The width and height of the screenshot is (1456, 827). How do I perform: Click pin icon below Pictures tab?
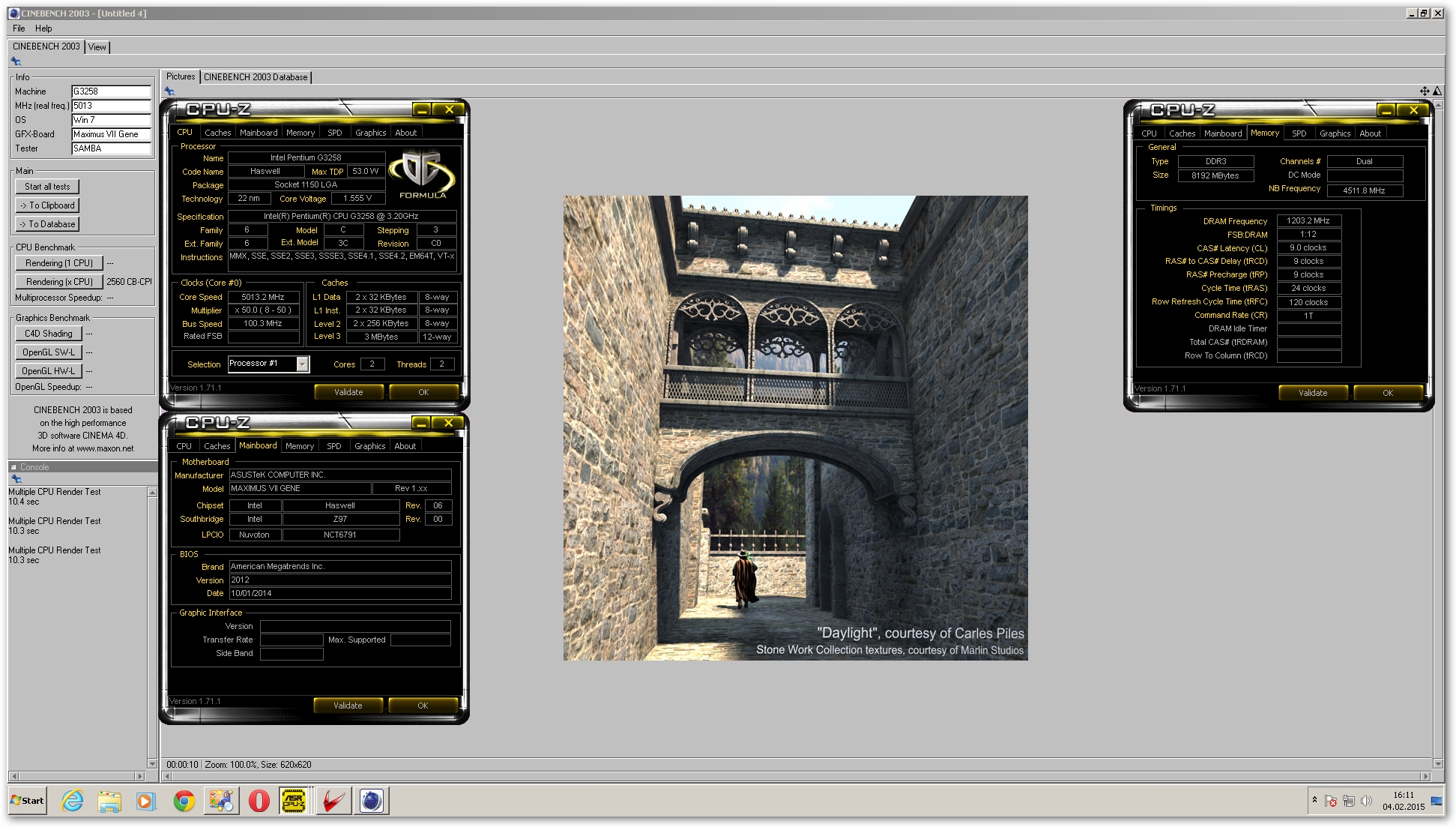(x=169, y=91)
